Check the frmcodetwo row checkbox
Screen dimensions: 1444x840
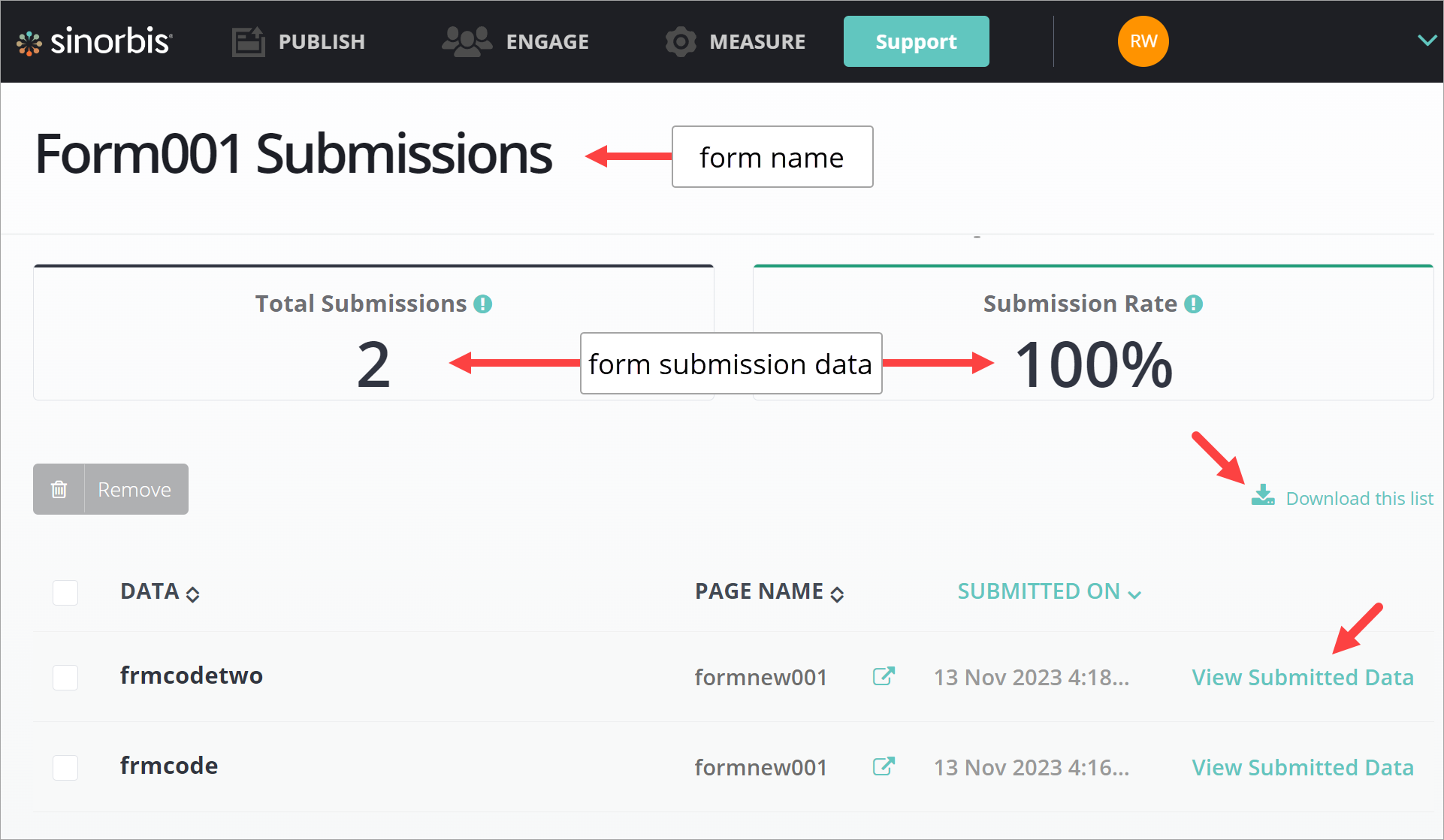click(x=65, y=677)
